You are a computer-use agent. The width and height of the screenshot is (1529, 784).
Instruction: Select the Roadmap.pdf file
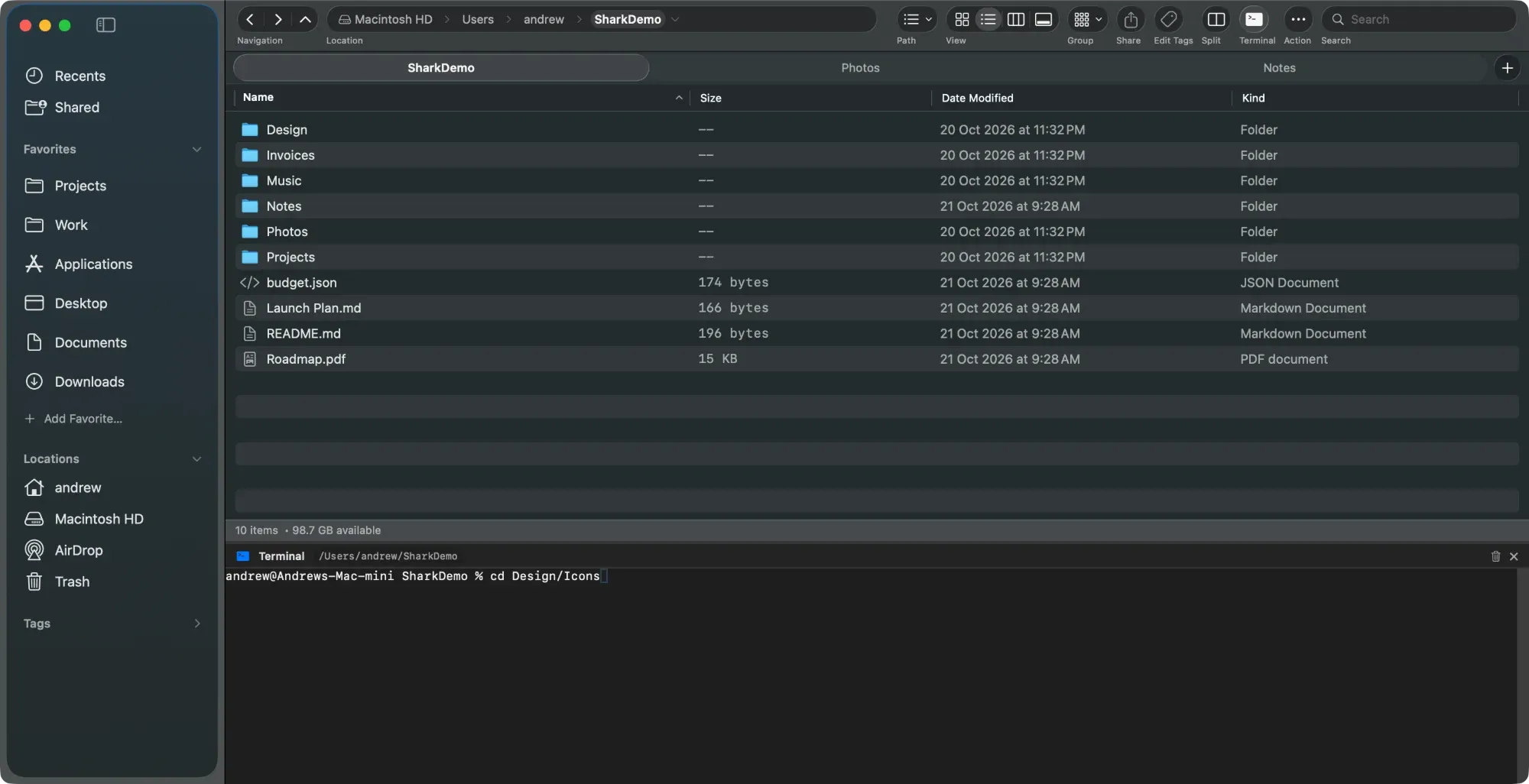877,359
